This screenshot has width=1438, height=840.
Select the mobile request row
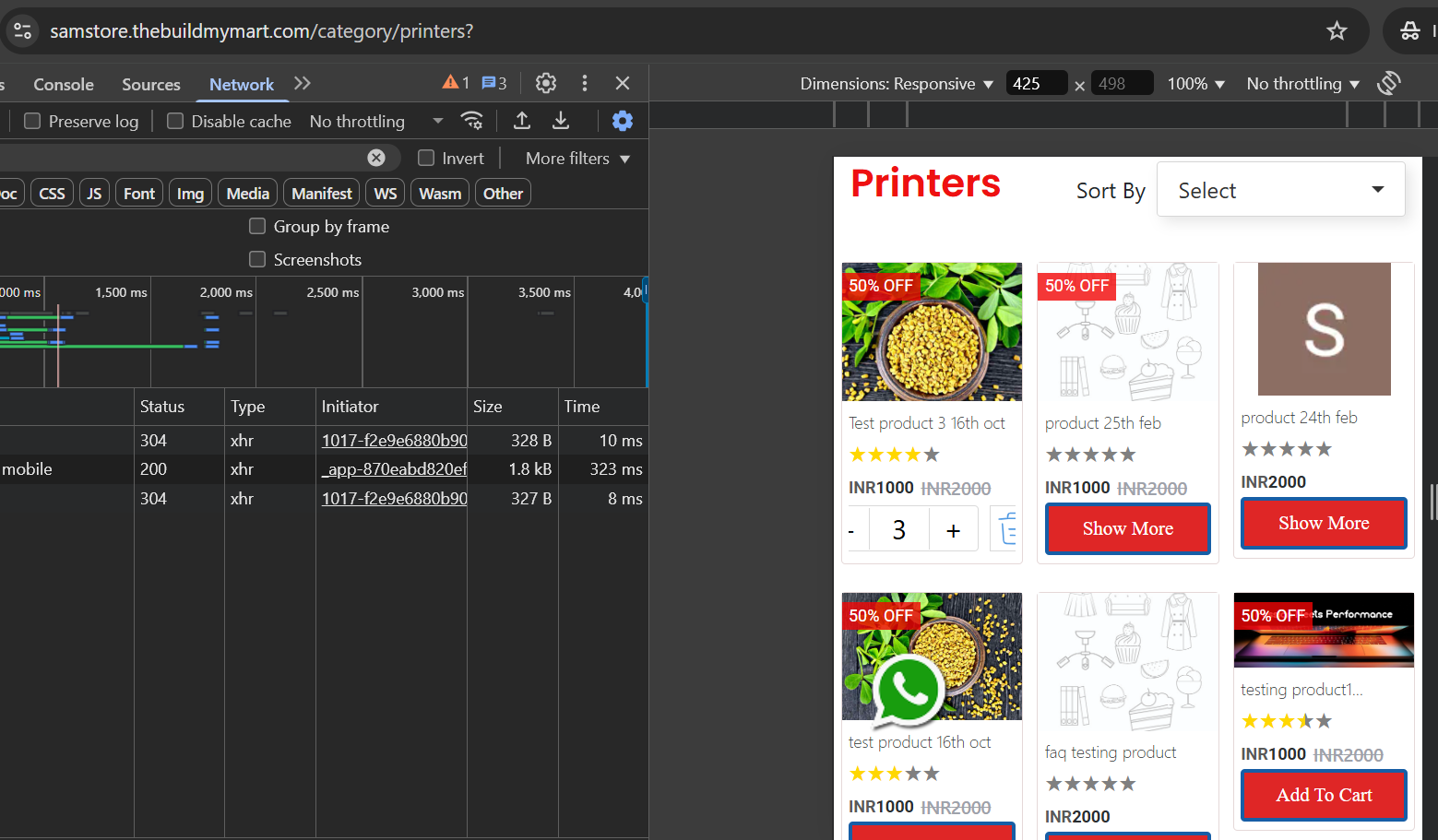click(324, 469)
